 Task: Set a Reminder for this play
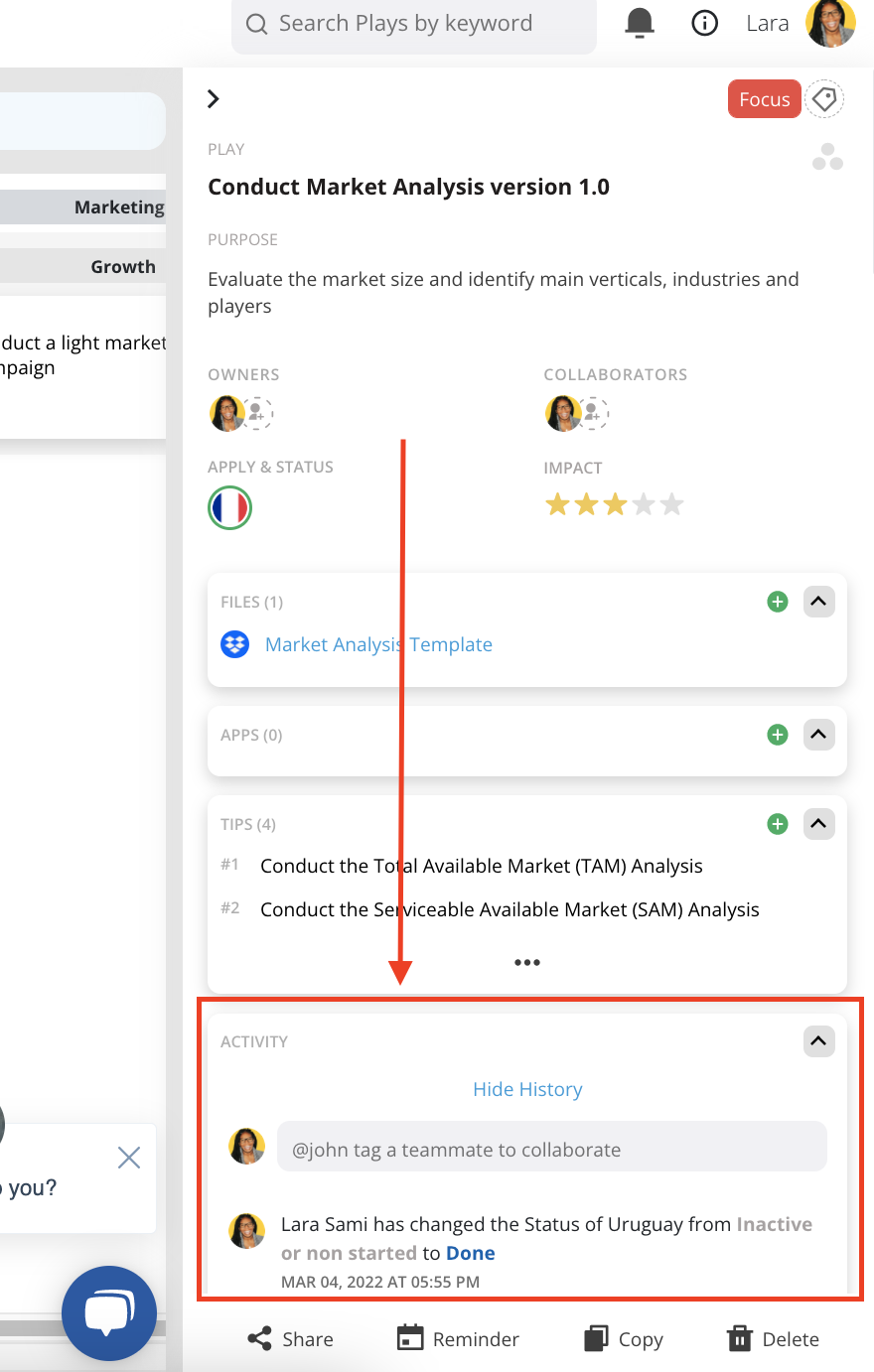pyautogui.click(x=458, y=1339)
